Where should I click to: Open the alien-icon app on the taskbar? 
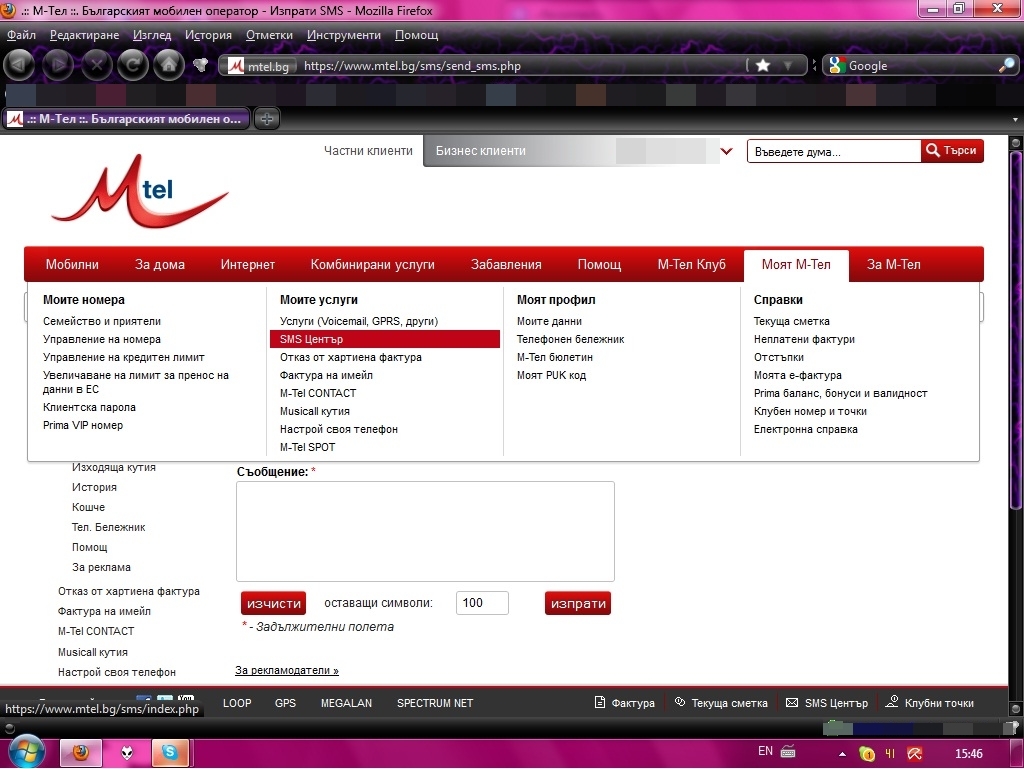tap(127, 753)
